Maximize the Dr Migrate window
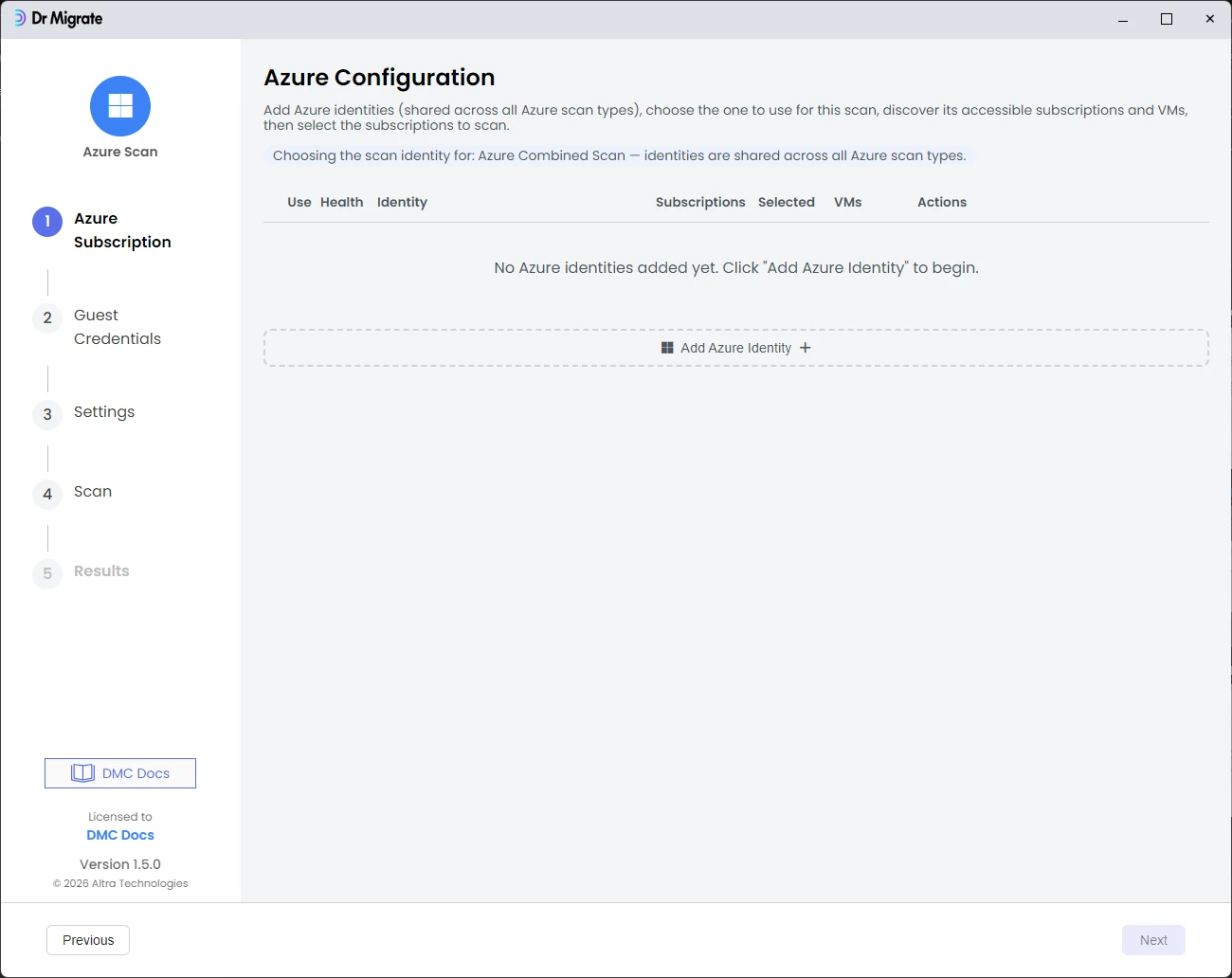1232x978 pixels. click(1167, 19)
